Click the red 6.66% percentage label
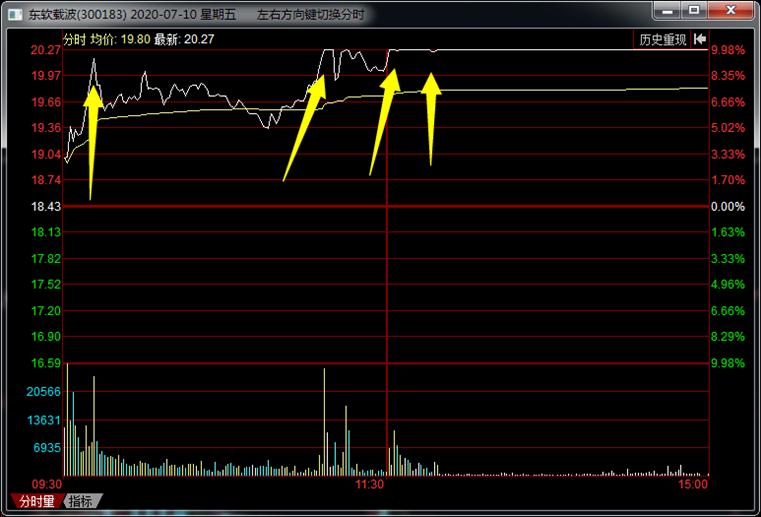 coord(728,102)
